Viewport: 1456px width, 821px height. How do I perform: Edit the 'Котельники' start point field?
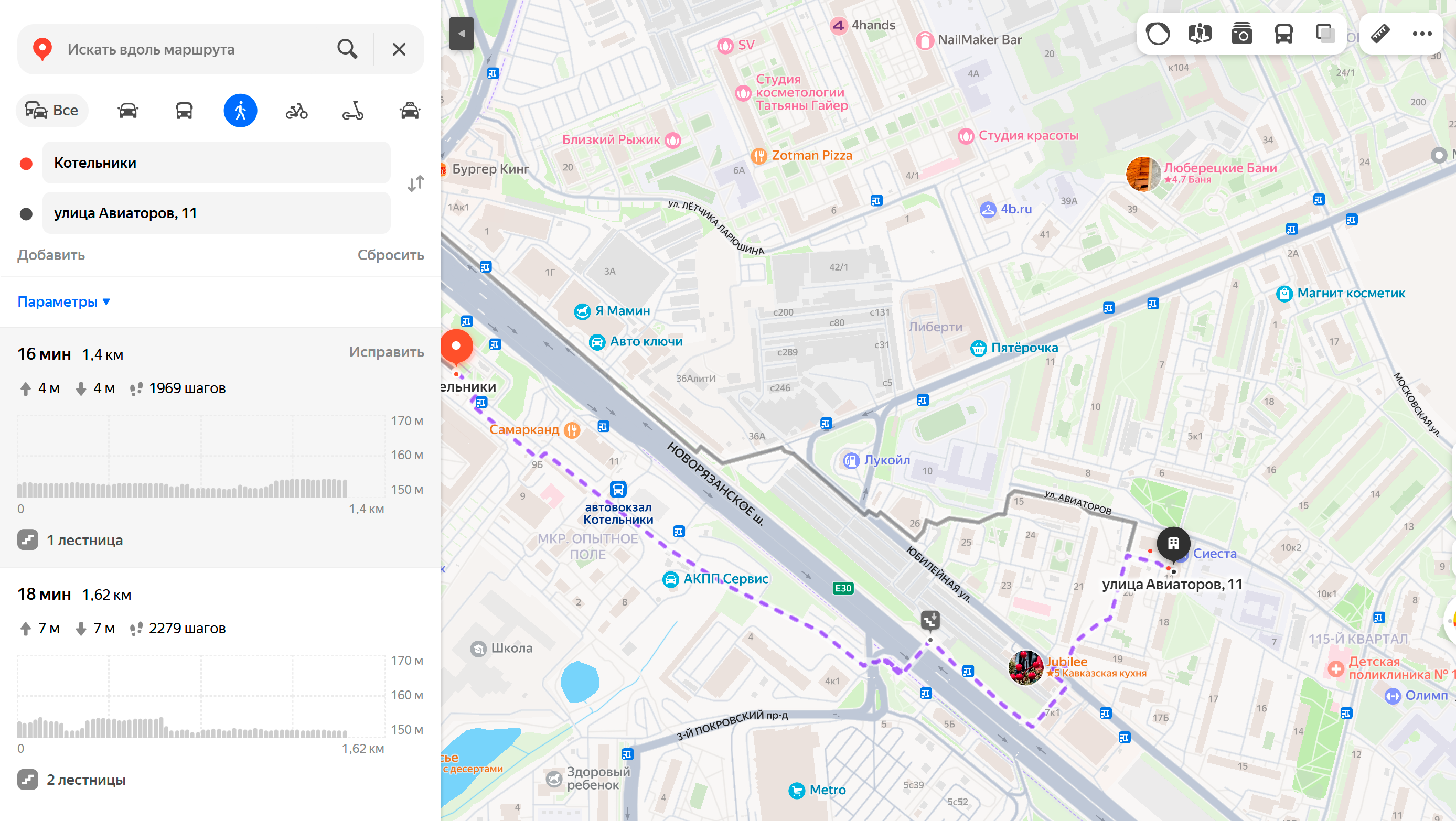(x=217, y=163)
